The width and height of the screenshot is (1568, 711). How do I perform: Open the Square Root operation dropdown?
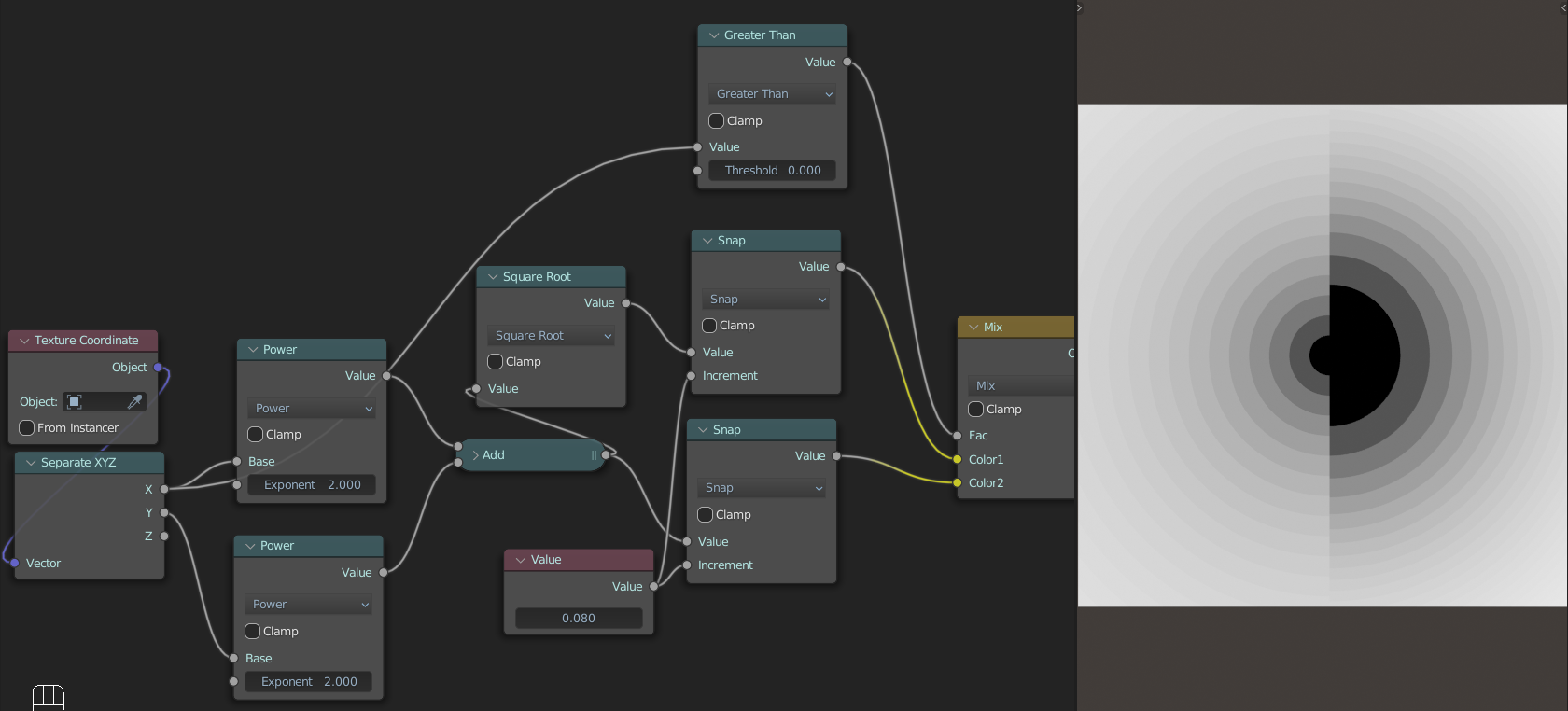pyautogui.click(x=552, y=336)
